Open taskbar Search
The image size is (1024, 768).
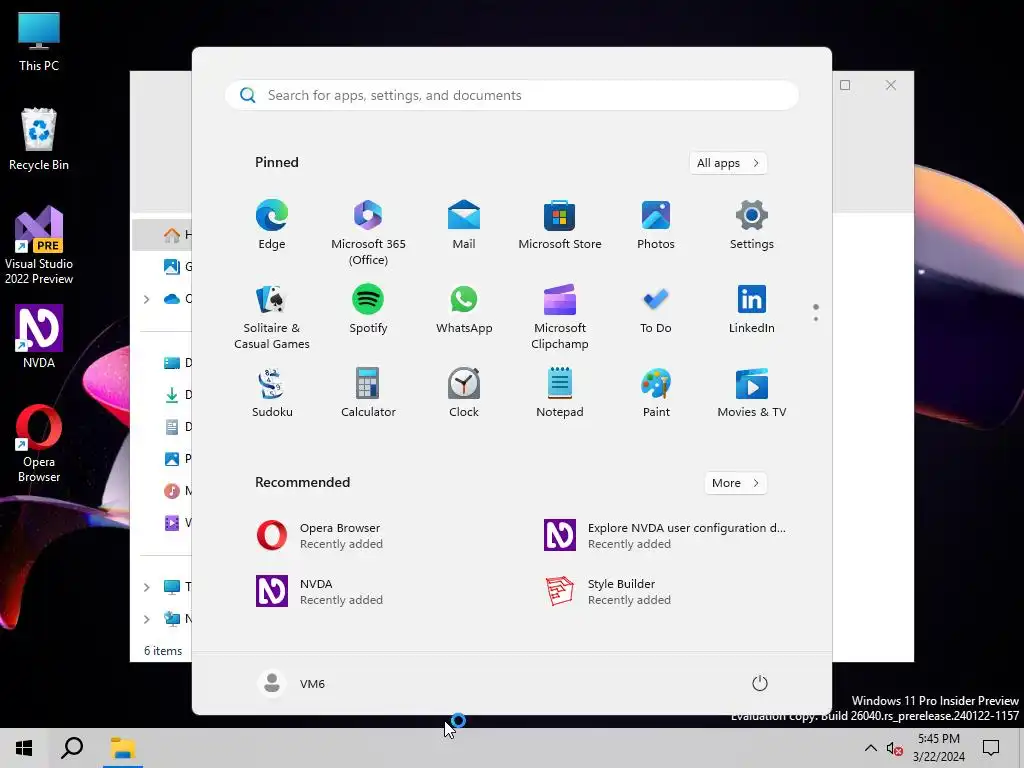[x=72, y=748]
